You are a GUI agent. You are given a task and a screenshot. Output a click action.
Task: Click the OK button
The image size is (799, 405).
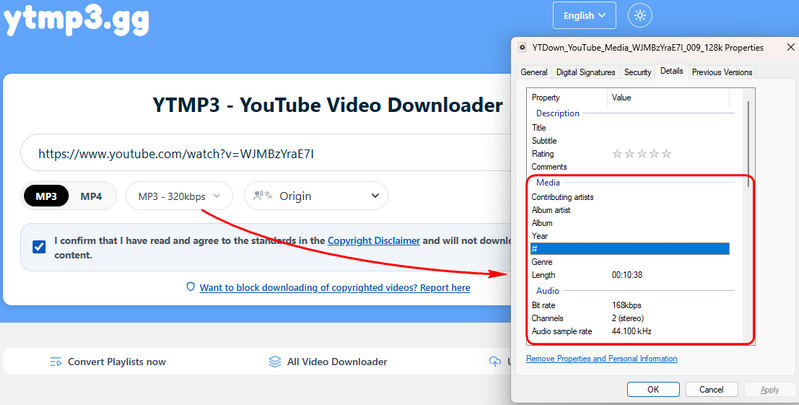coord(653,389)
